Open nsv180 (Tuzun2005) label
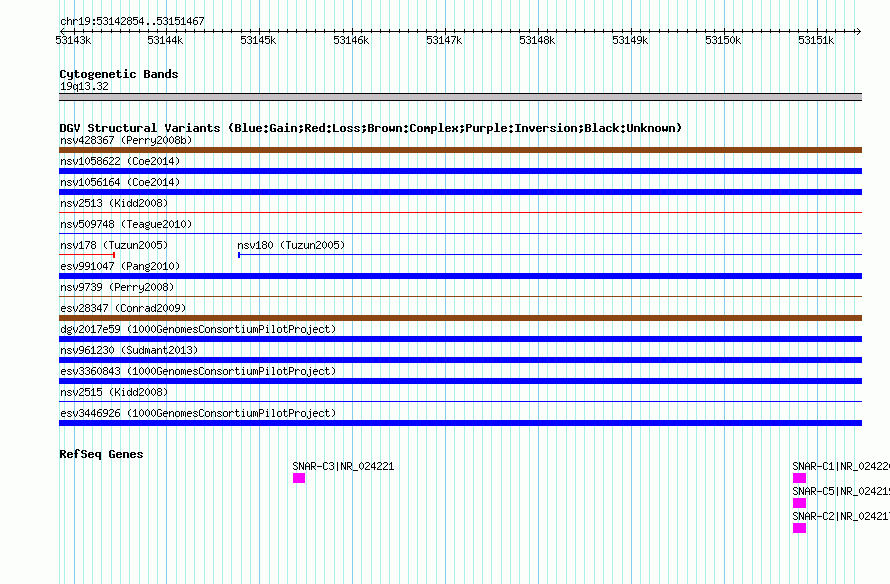Screen dimensions: 890x584 click(x=291, y=245)
